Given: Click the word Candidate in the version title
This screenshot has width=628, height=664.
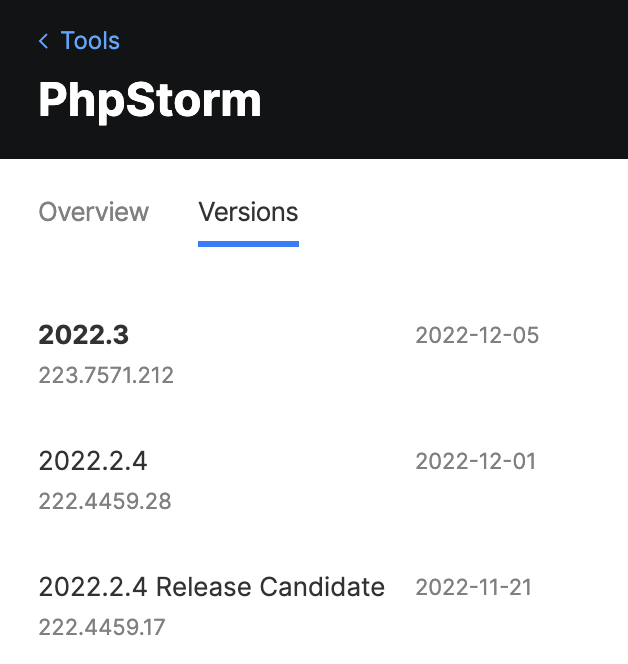Looking at the screenshot, I should pos(322,587).
